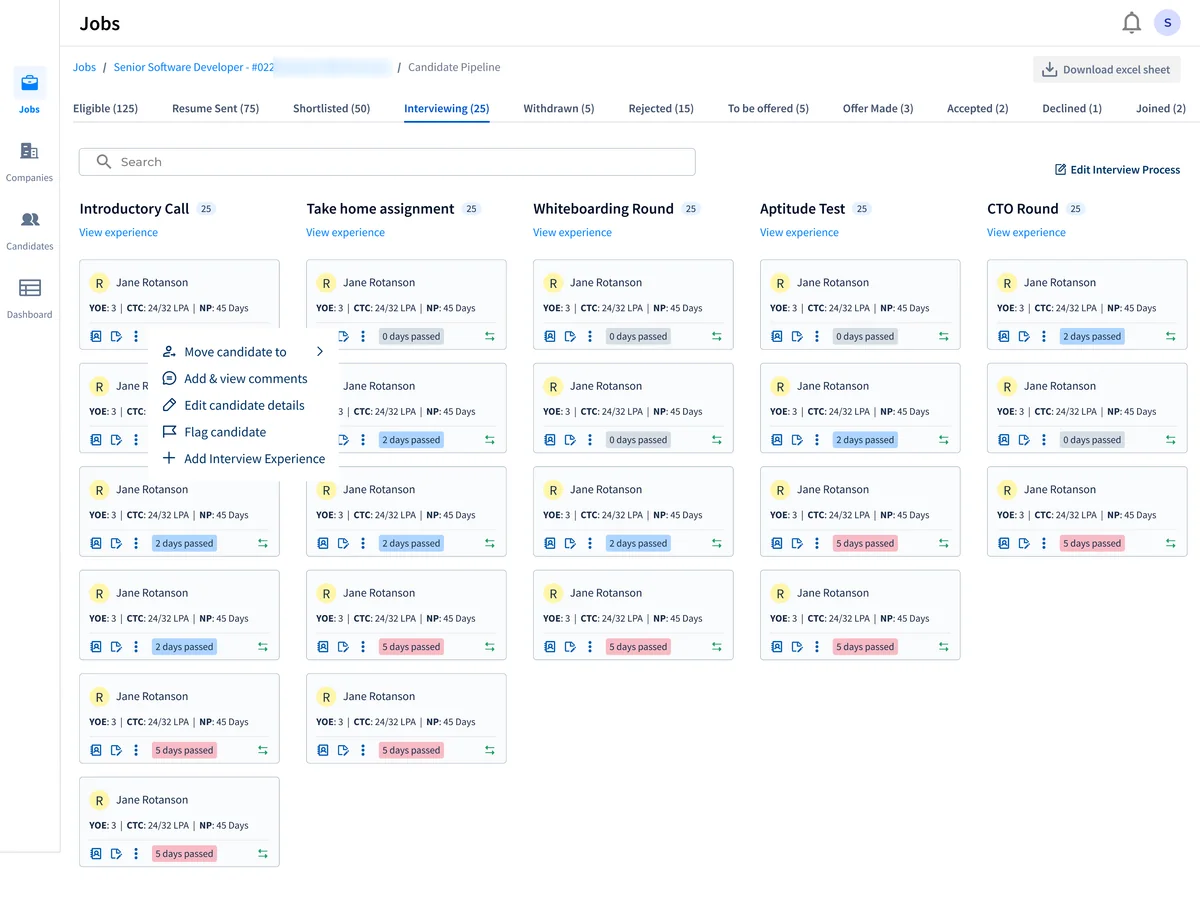Open three-dots menu on Whiteboarding Round 2-days card
Image resolution: width=1200 pixels, height=897 pixels.
[590, 544]
